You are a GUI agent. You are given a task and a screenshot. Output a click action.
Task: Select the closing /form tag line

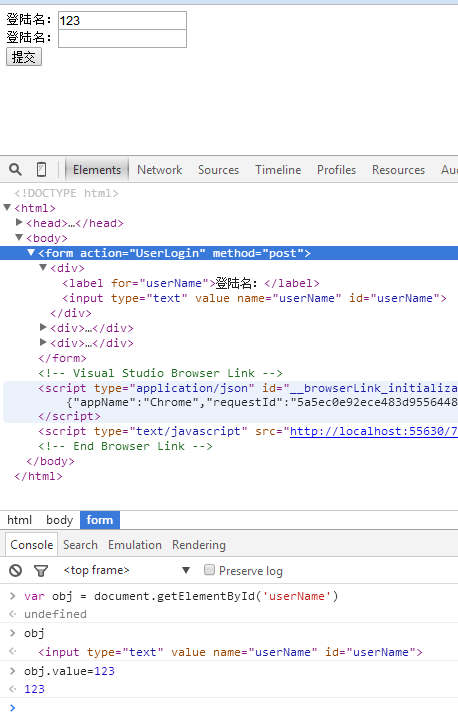click(x=62, y=358)
